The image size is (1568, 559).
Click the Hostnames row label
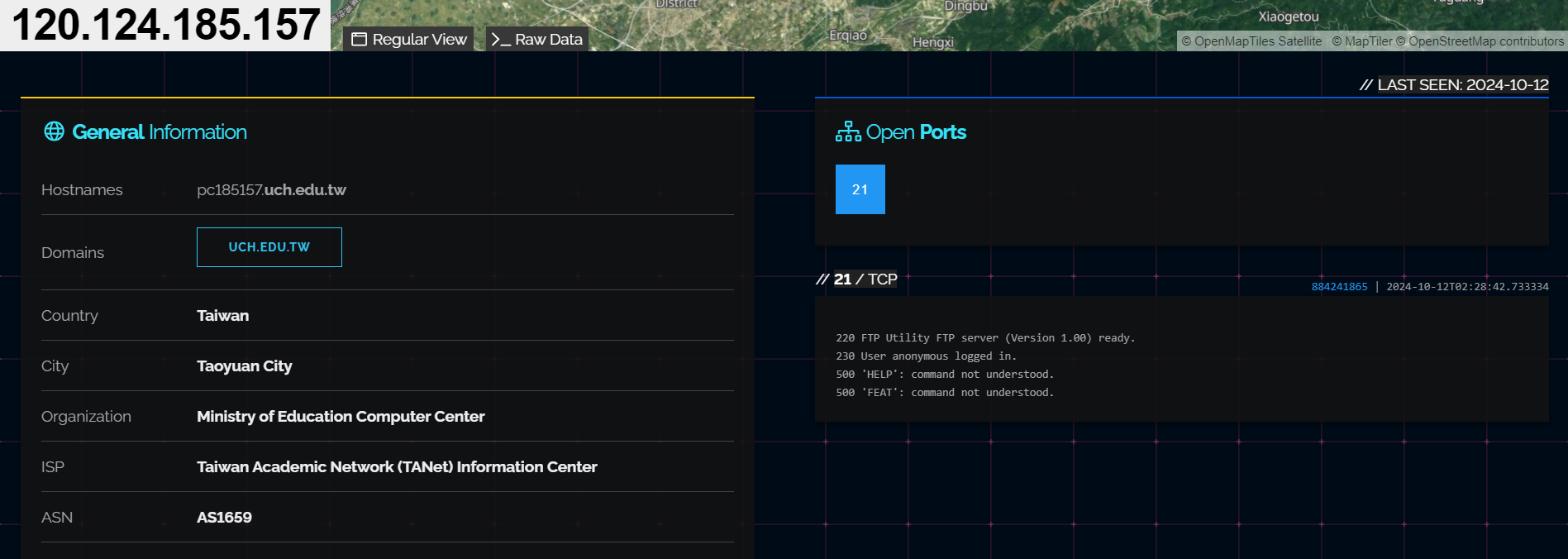[x=82, y=190]
